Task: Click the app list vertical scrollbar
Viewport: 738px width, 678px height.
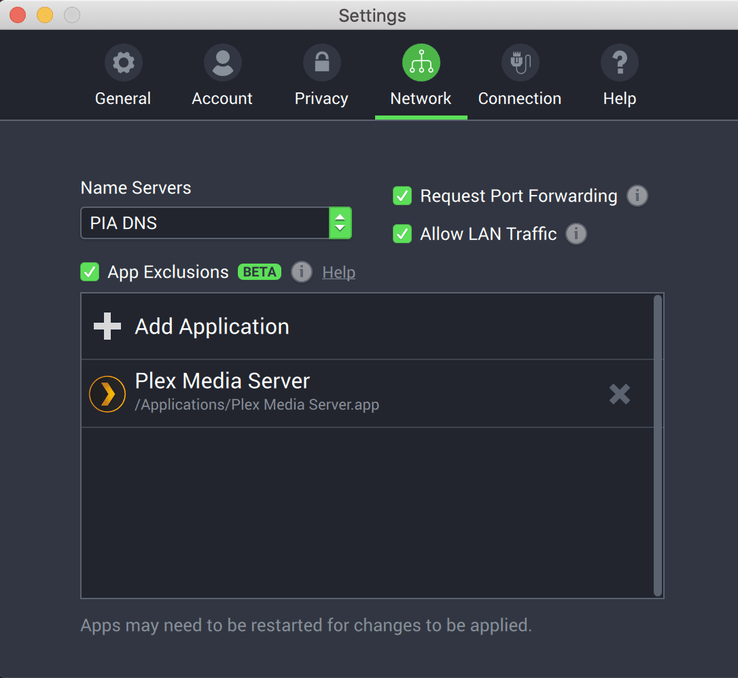Action: (x=657, y=445)
